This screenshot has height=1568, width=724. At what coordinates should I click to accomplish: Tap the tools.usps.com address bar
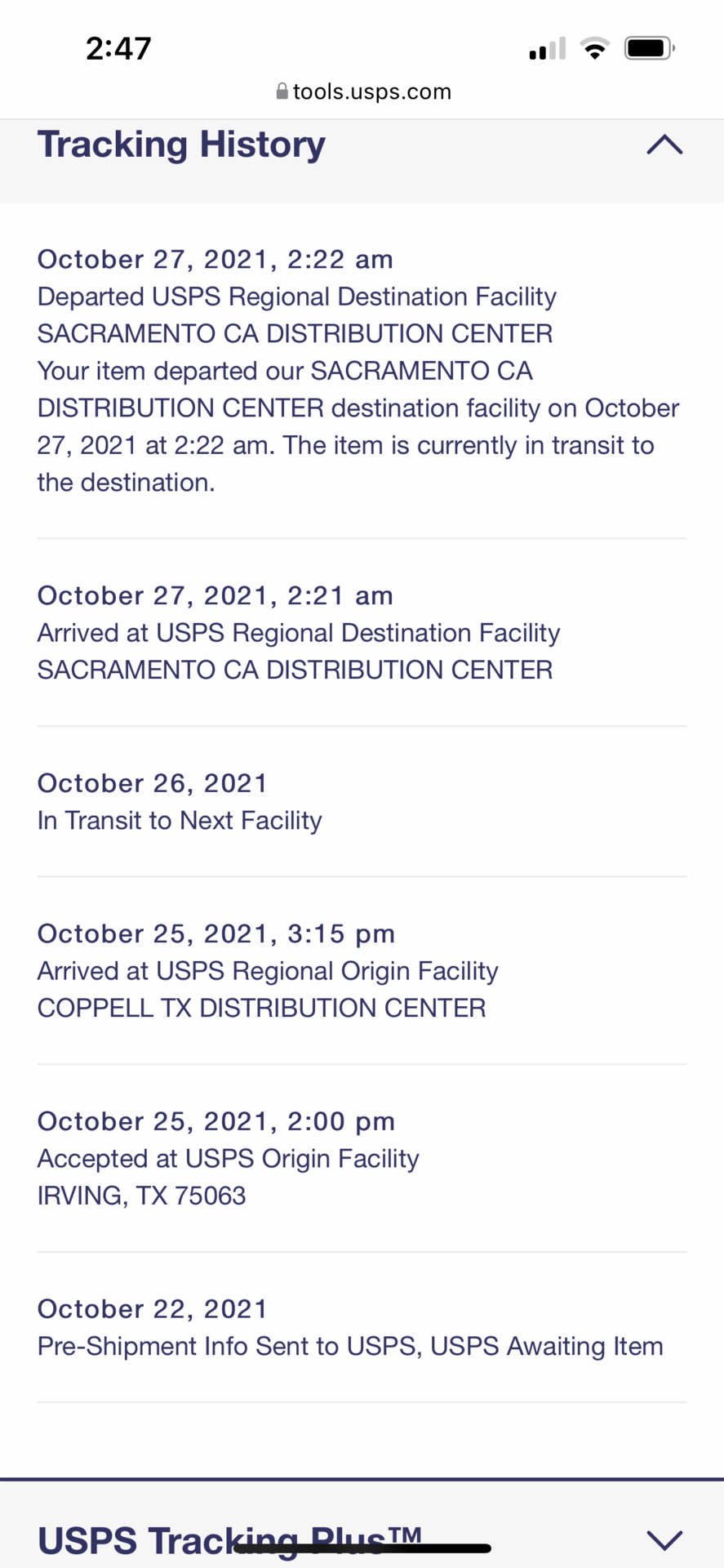362,91
